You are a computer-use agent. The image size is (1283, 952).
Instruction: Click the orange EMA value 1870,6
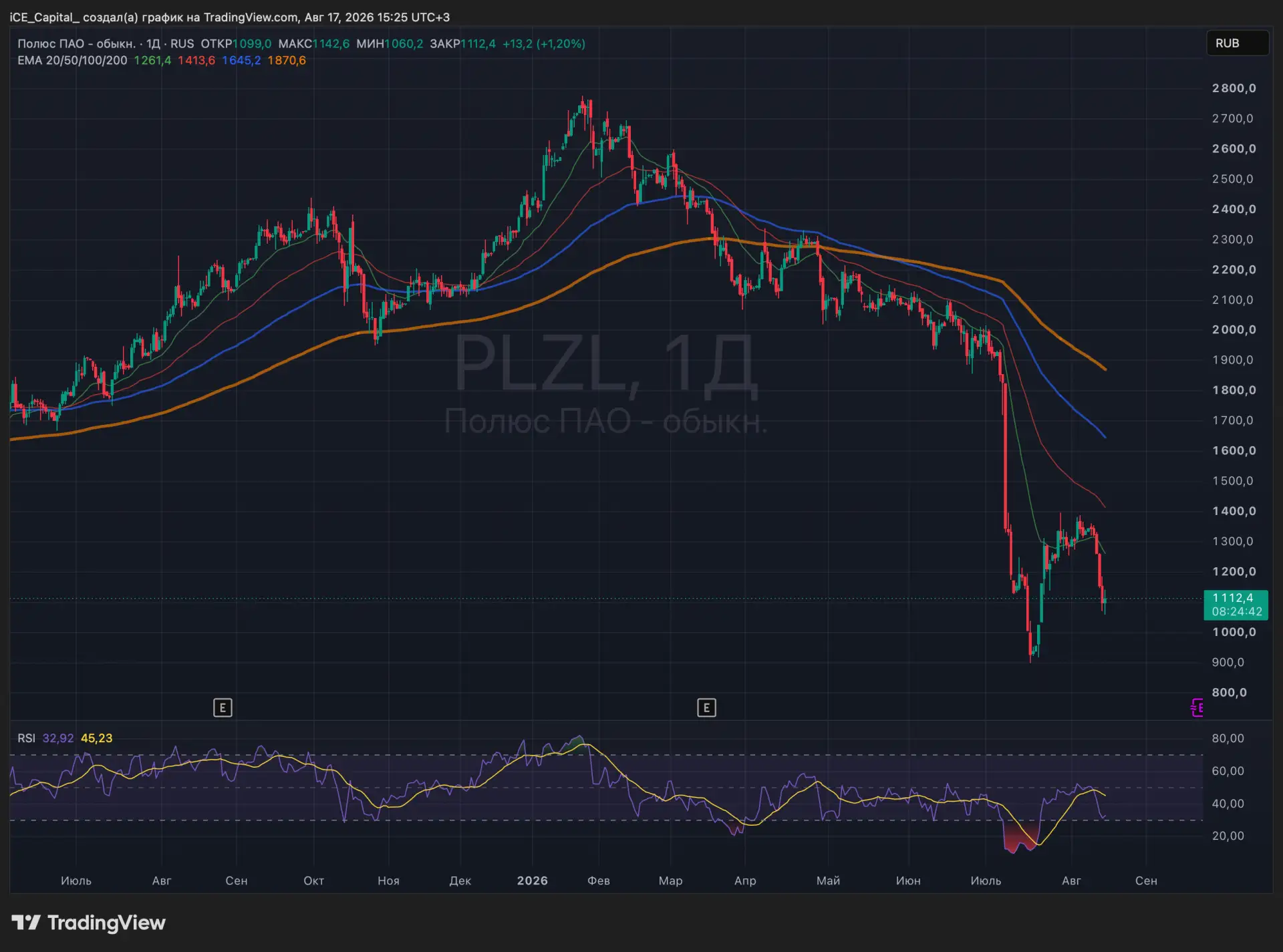[287, 60]
